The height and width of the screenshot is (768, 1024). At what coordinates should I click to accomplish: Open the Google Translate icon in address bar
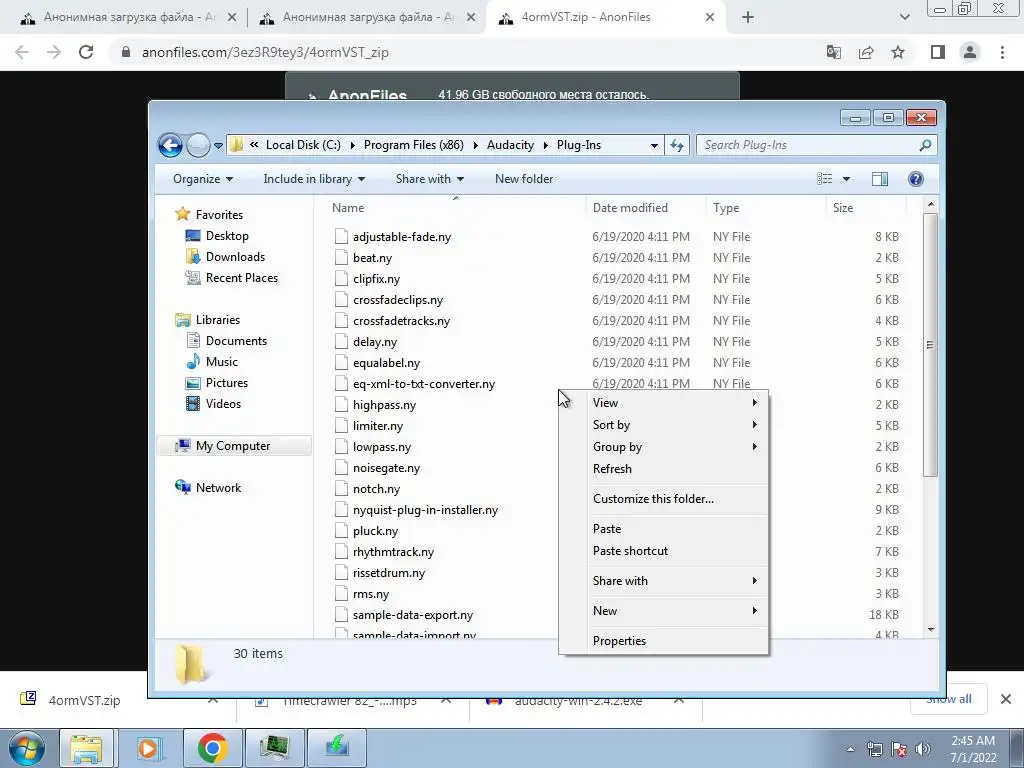833,52
